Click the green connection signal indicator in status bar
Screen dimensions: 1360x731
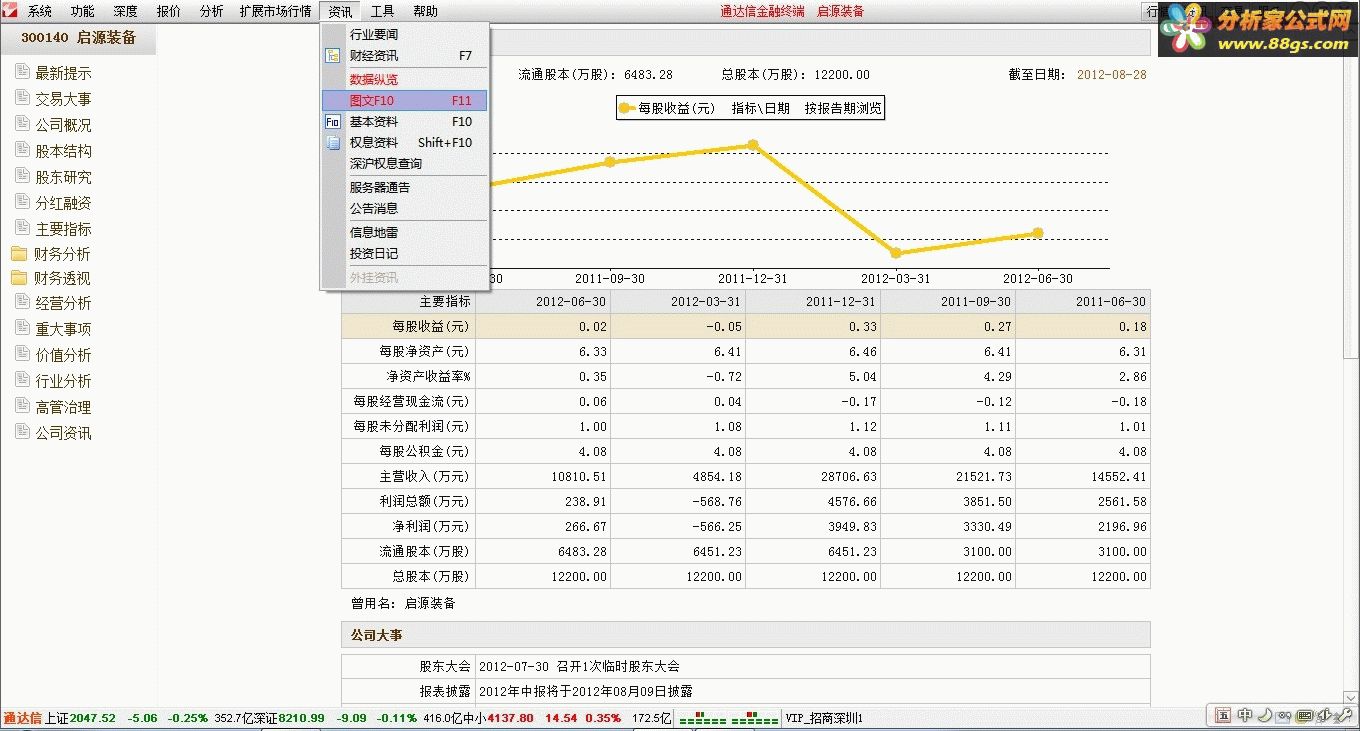[x=728, y=719]
